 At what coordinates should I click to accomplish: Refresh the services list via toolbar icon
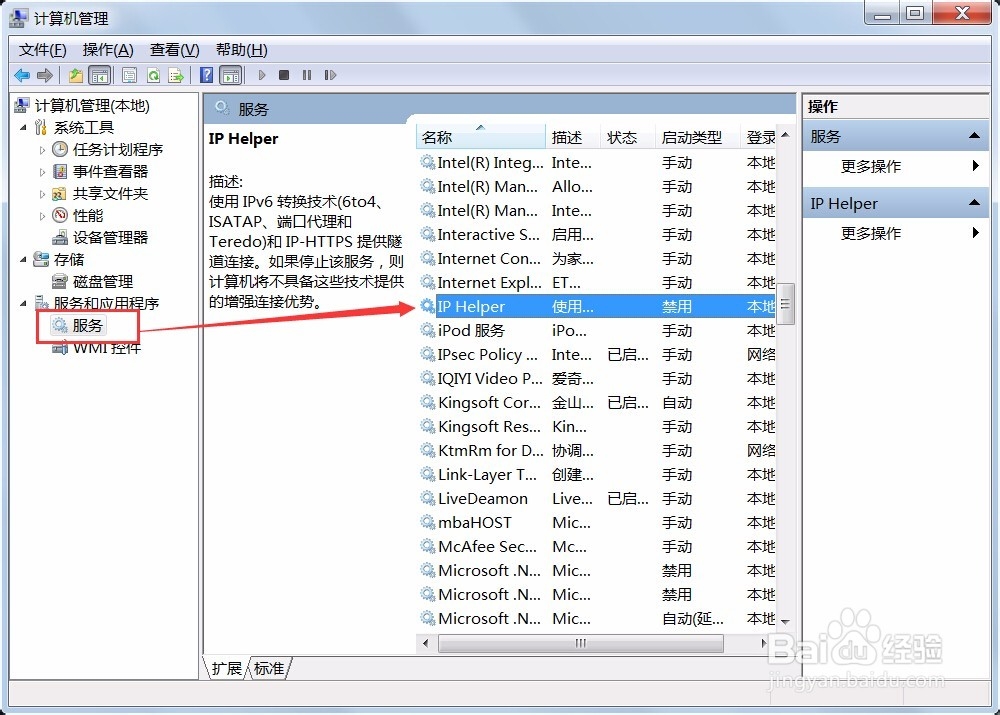(155, 75)
